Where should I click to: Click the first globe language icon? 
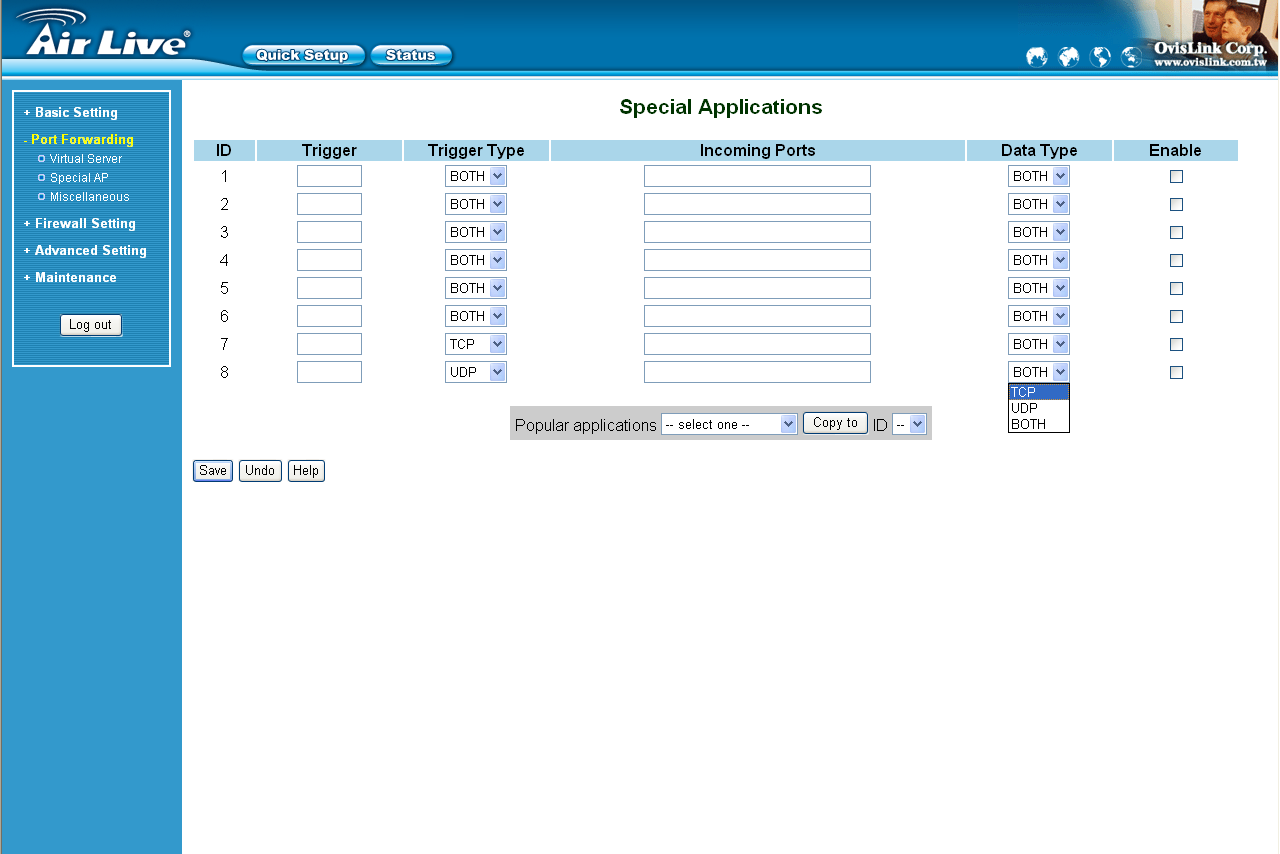pos(1037,57)
